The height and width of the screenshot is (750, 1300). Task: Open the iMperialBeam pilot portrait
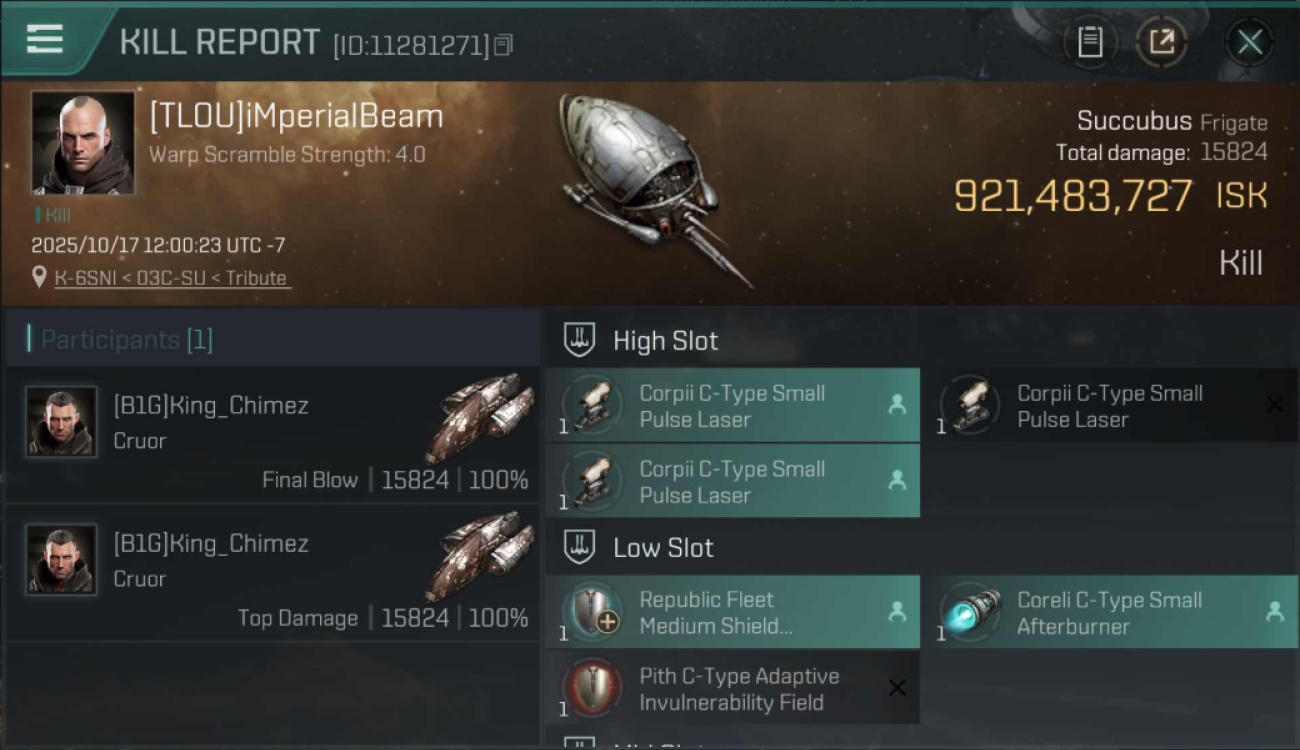(83, 143)
